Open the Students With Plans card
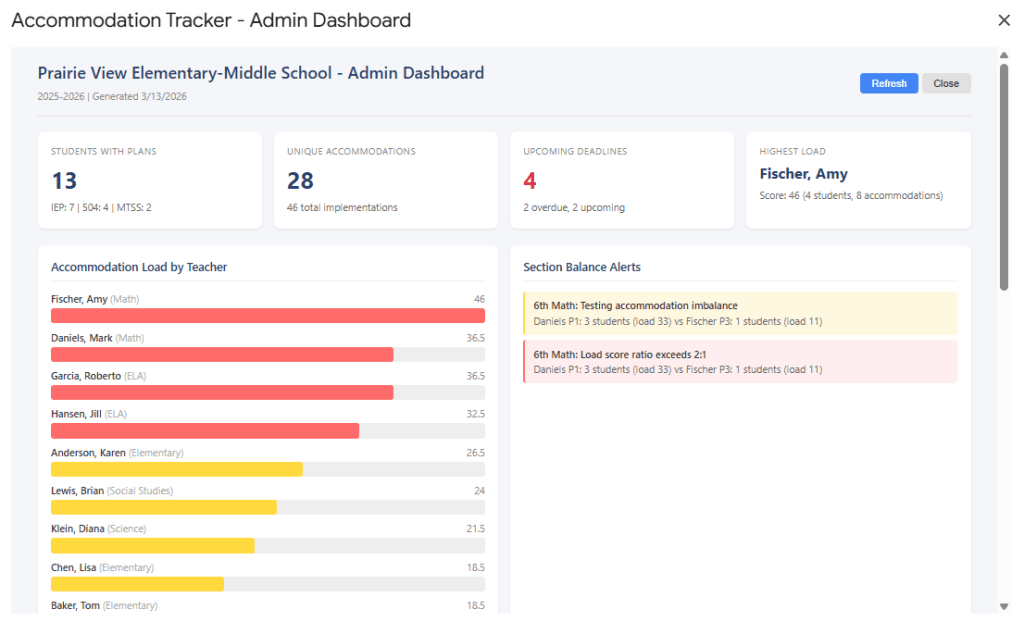Viewport: 1024px width, 622px height. pos(150,180)
